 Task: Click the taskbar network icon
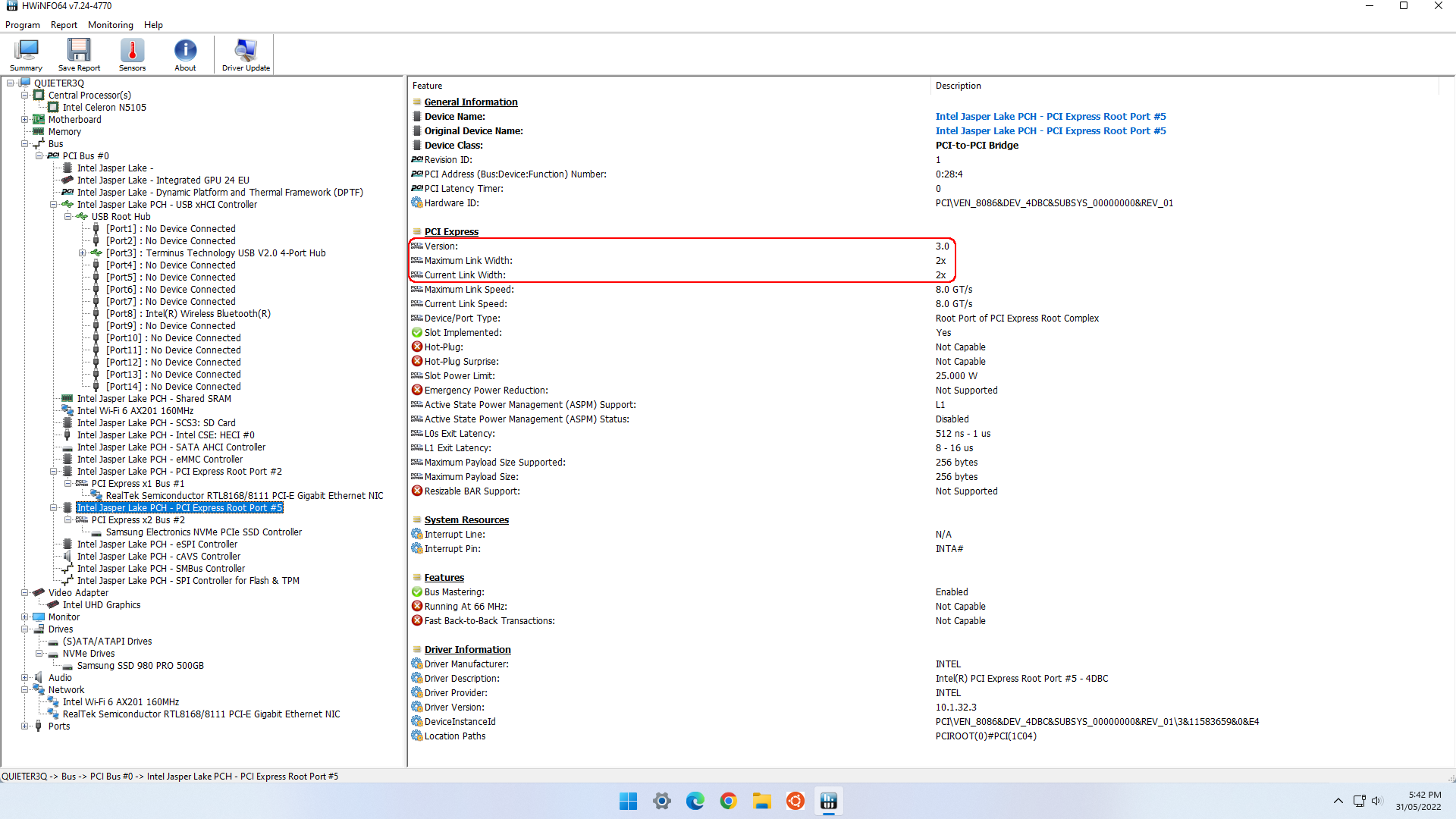(1359, 802)
